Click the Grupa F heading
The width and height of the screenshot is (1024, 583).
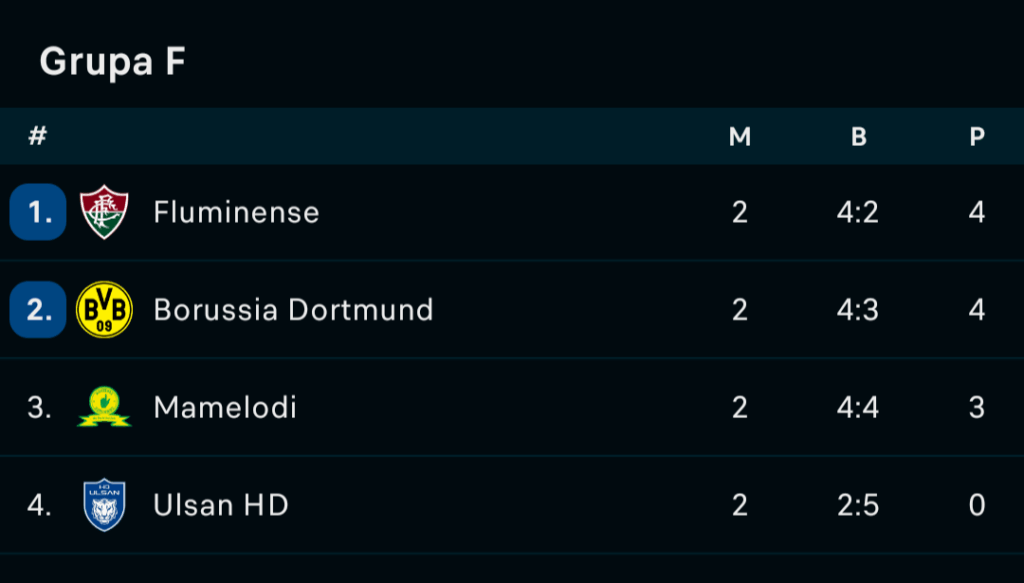(x=112, y=61)
